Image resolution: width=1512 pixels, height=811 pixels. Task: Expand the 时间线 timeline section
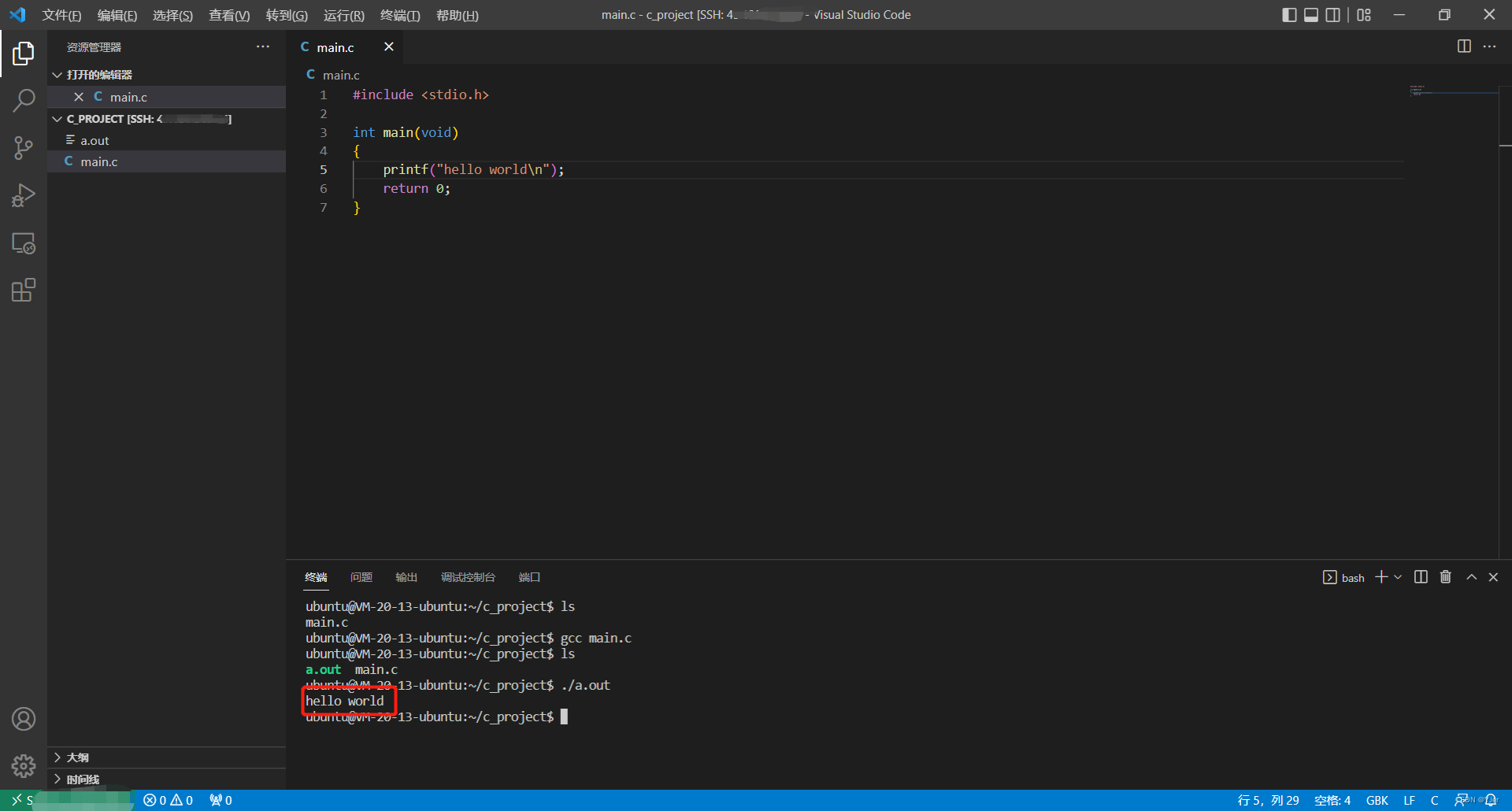[166, 780]
